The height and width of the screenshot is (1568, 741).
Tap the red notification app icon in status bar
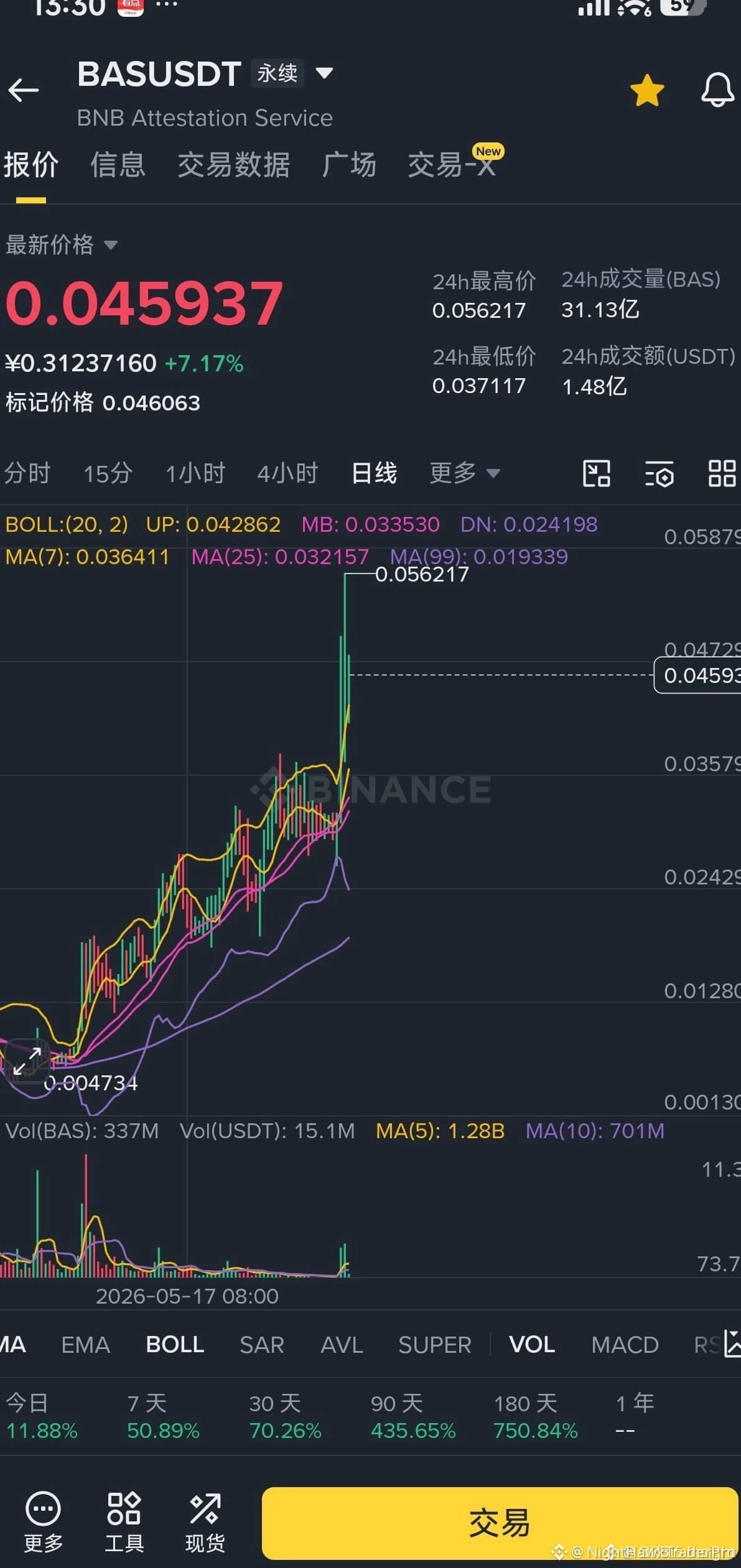pos(131,7)
